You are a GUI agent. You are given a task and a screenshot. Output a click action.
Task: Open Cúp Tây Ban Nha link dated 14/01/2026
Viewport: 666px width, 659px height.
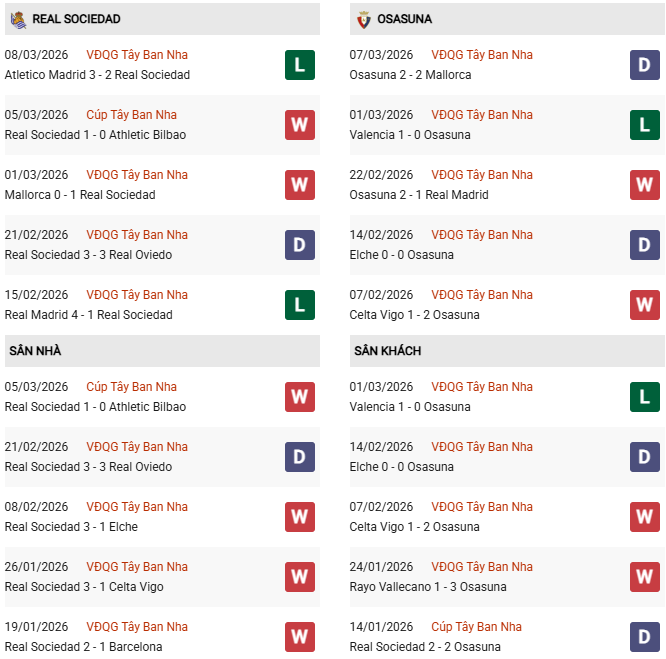click(x=476, y=627)
